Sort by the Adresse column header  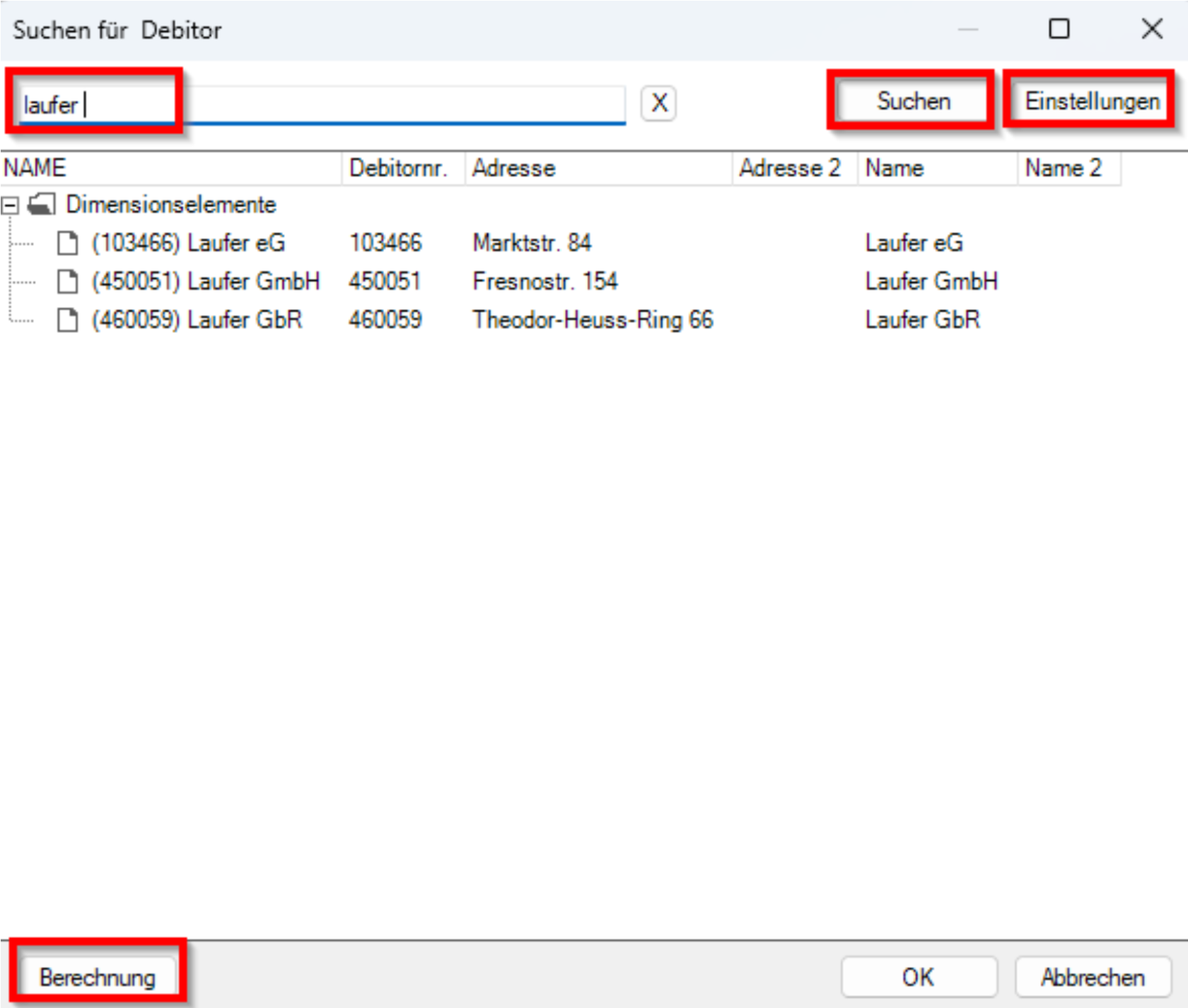coord(599,168)
